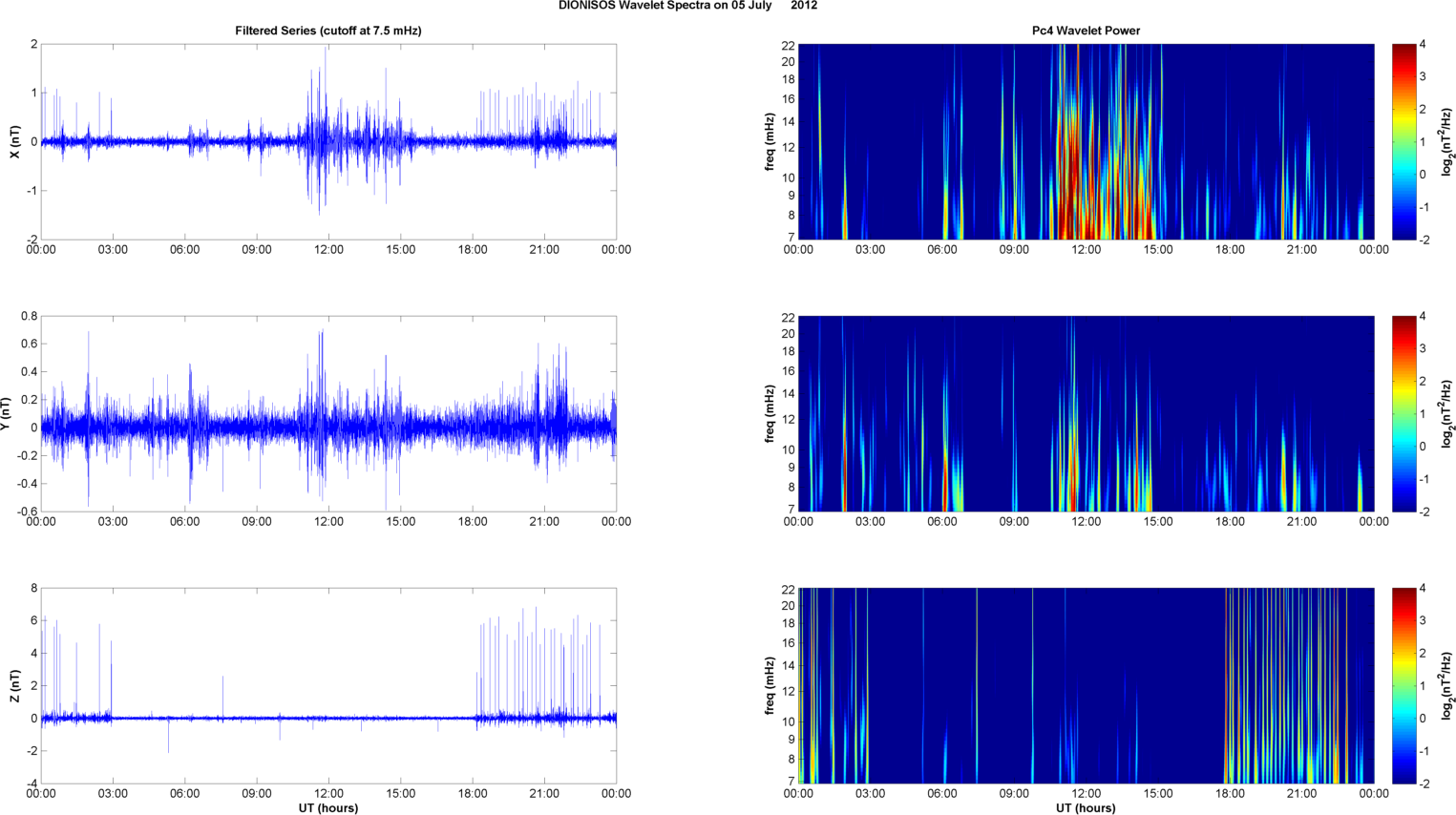Select the middle wavelet power spectrogram
The image size is (1456, 815).
click(x=1086, y=413)
